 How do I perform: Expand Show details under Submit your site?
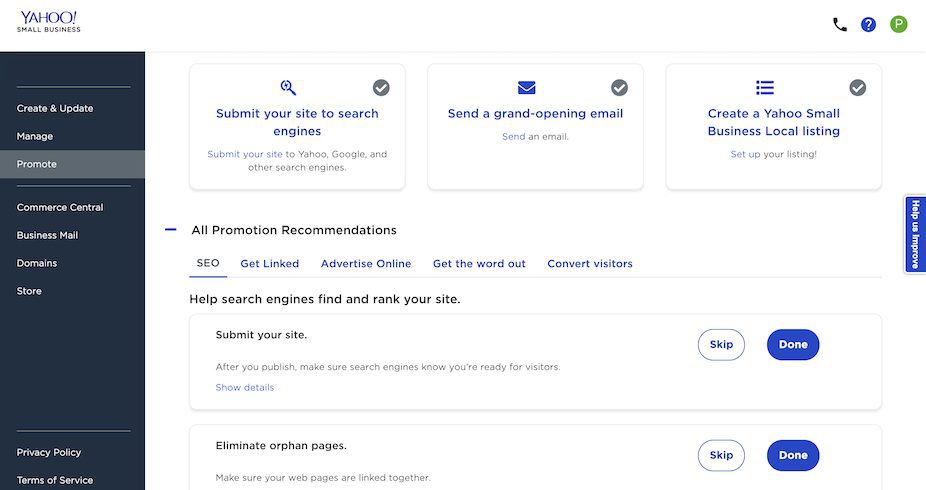tap(245, 388)
